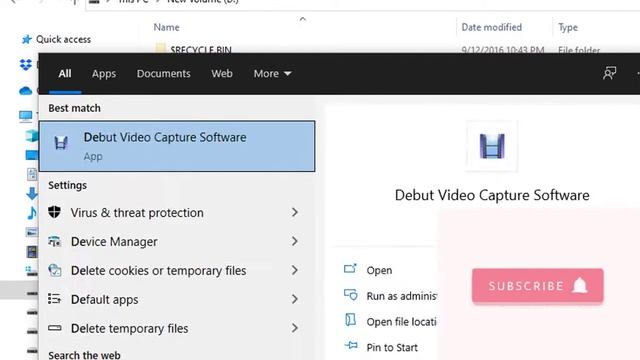Open Virus & threat protection setting

point(177,213)
